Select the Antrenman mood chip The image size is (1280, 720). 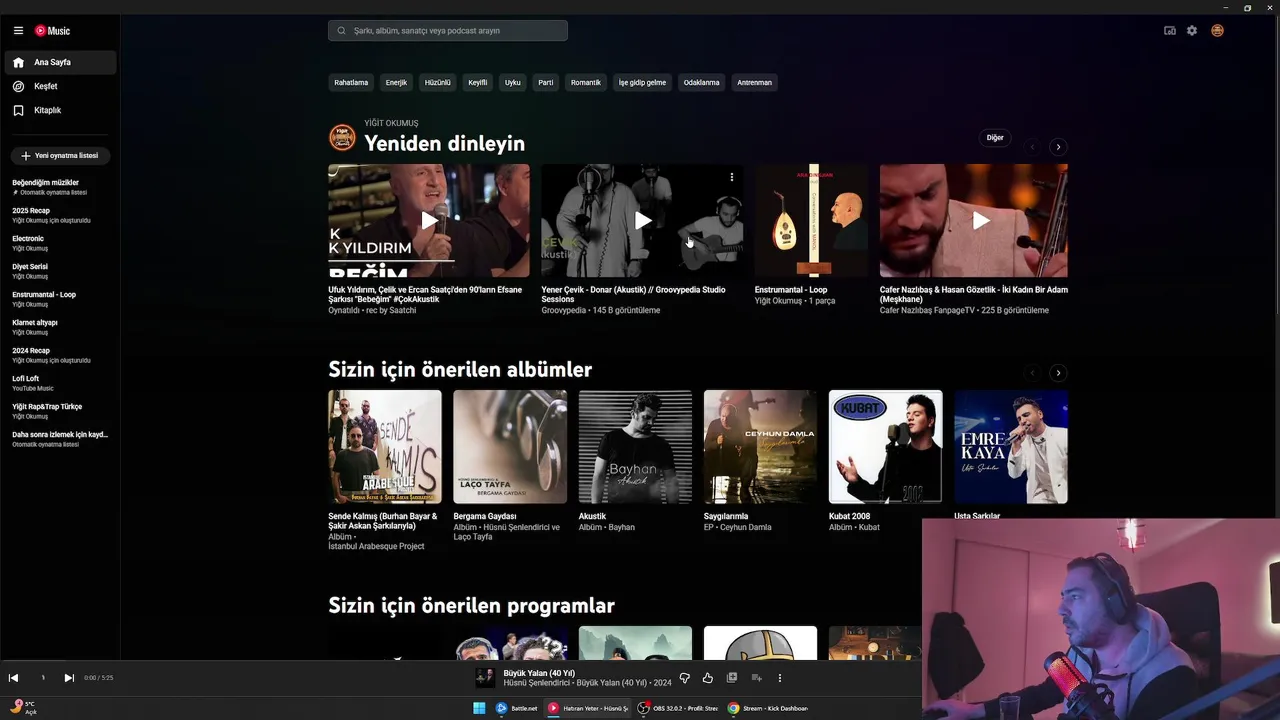pos(755,83)
